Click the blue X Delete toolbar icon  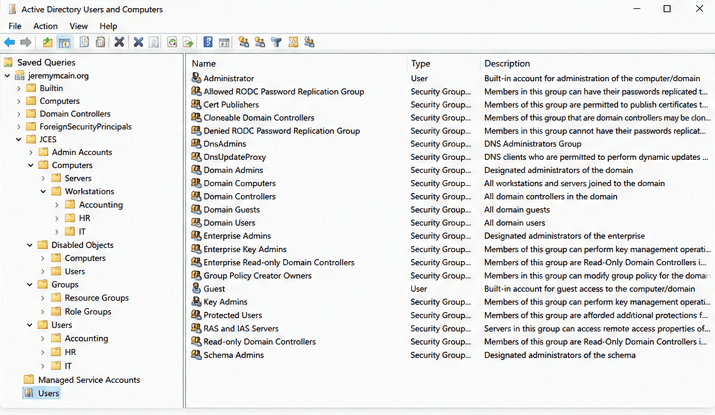(x=139, y=42)
